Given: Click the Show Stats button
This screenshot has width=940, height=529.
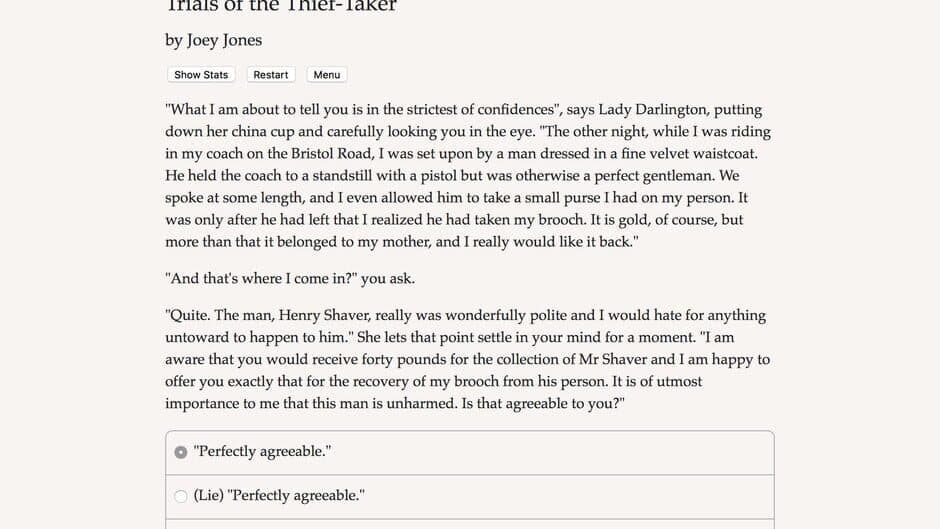Looking at the screenshot, I should (201, 75).
